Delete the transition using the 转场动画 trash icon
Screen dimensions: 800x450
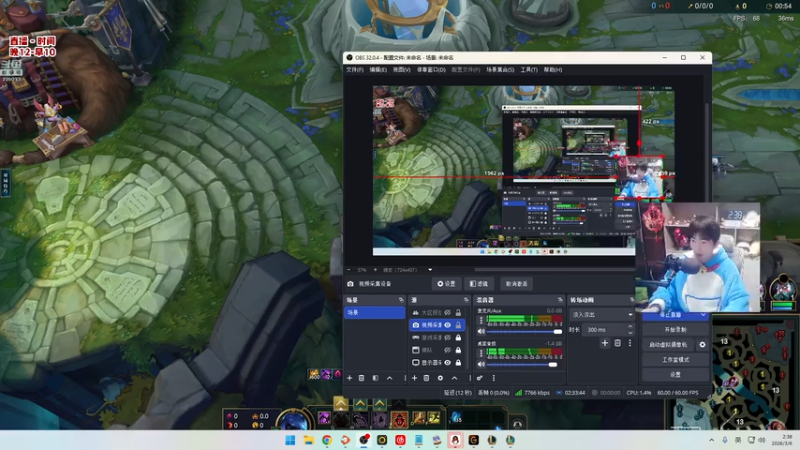617,343
